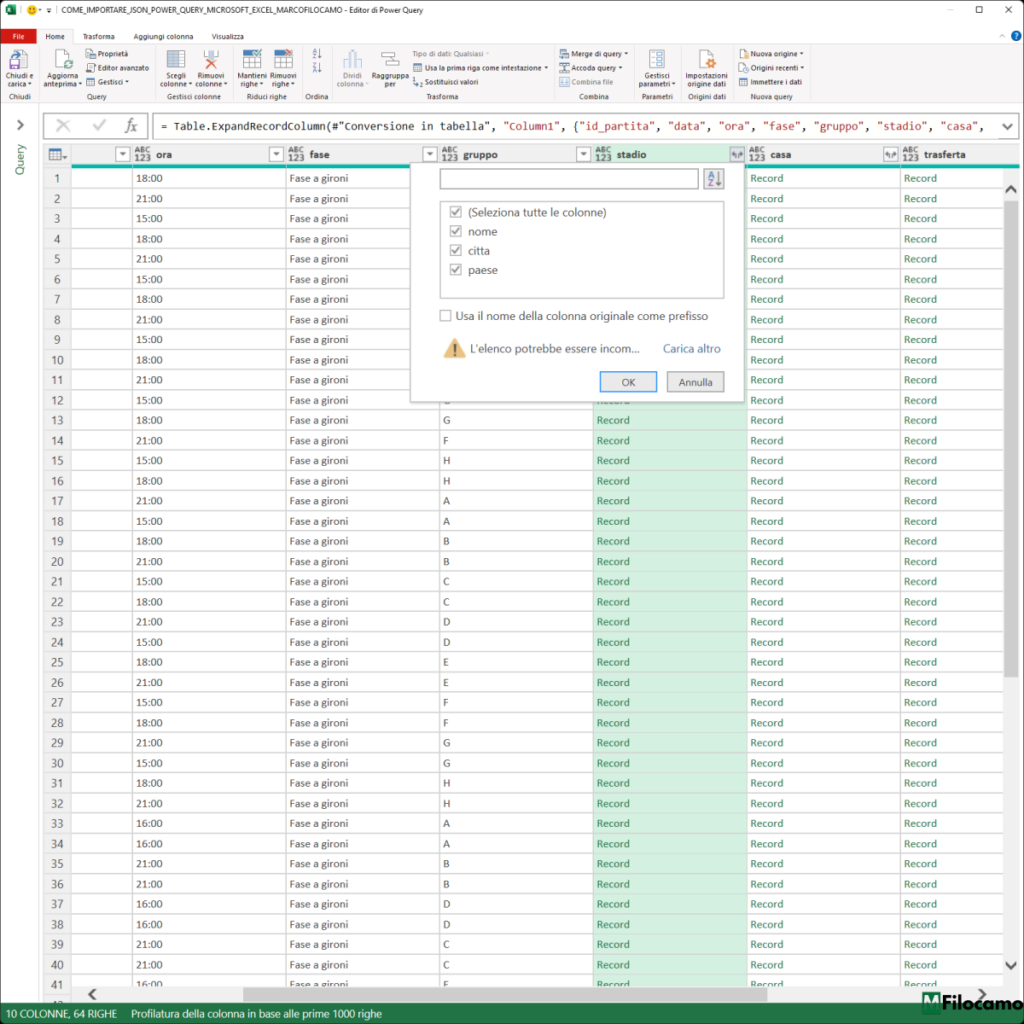Image resolution: width=1024 pixels, height=1024 pixels.
Task: Click the horizontal scrollbar thumb
Action: 504,994
